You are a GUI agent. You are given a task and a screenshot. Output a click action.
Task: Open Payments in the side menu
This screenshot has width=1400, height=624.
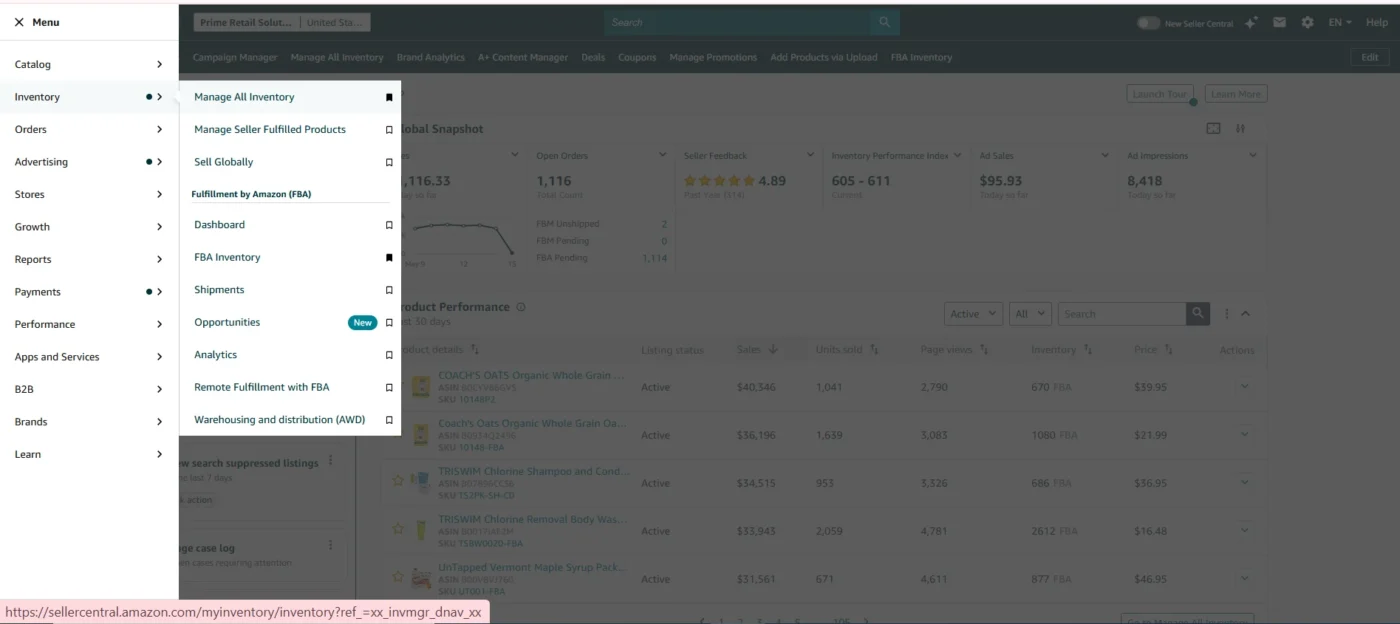pyautogui.click(x=89, y=292)
